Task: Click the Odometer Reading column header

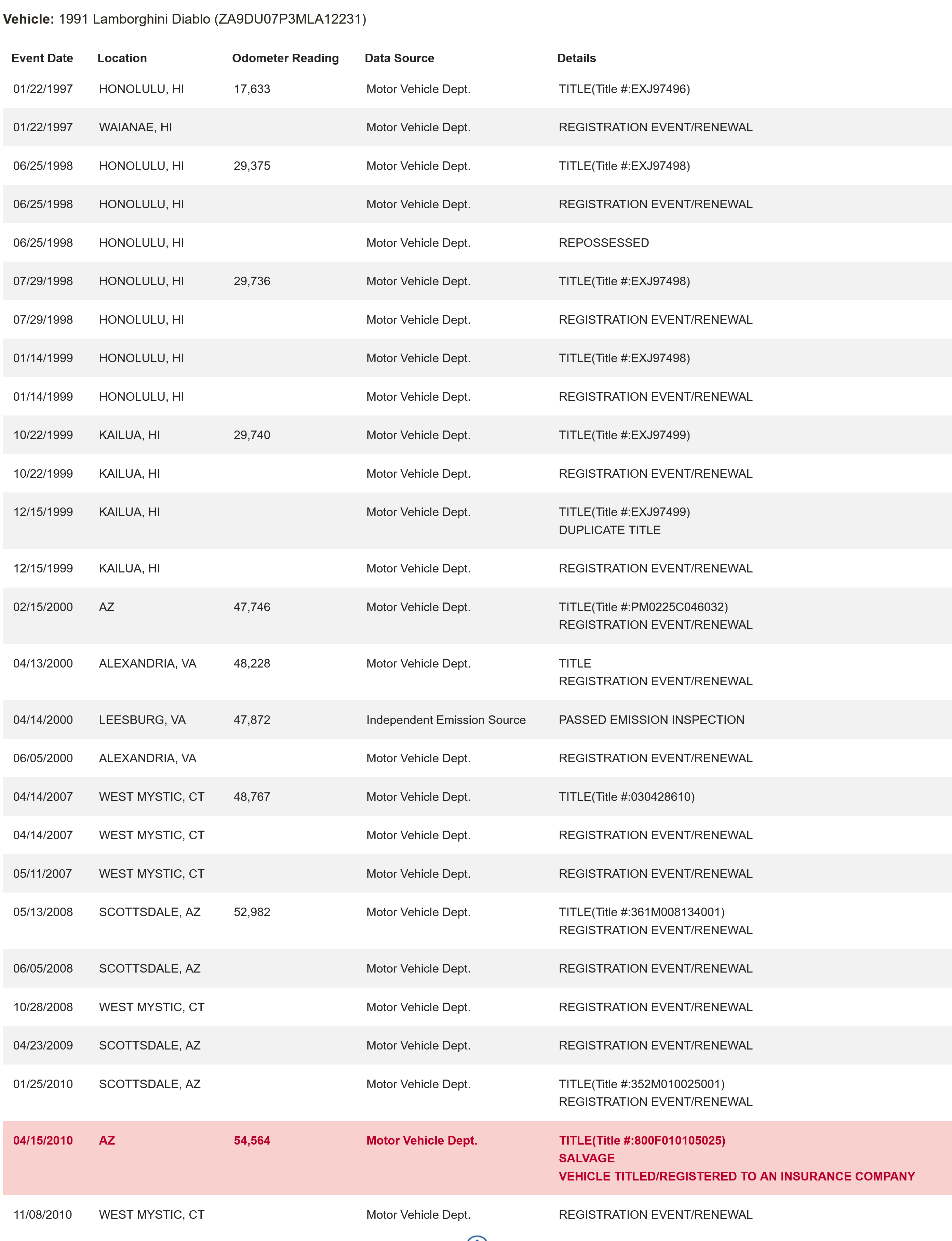Action: point(285,58)
